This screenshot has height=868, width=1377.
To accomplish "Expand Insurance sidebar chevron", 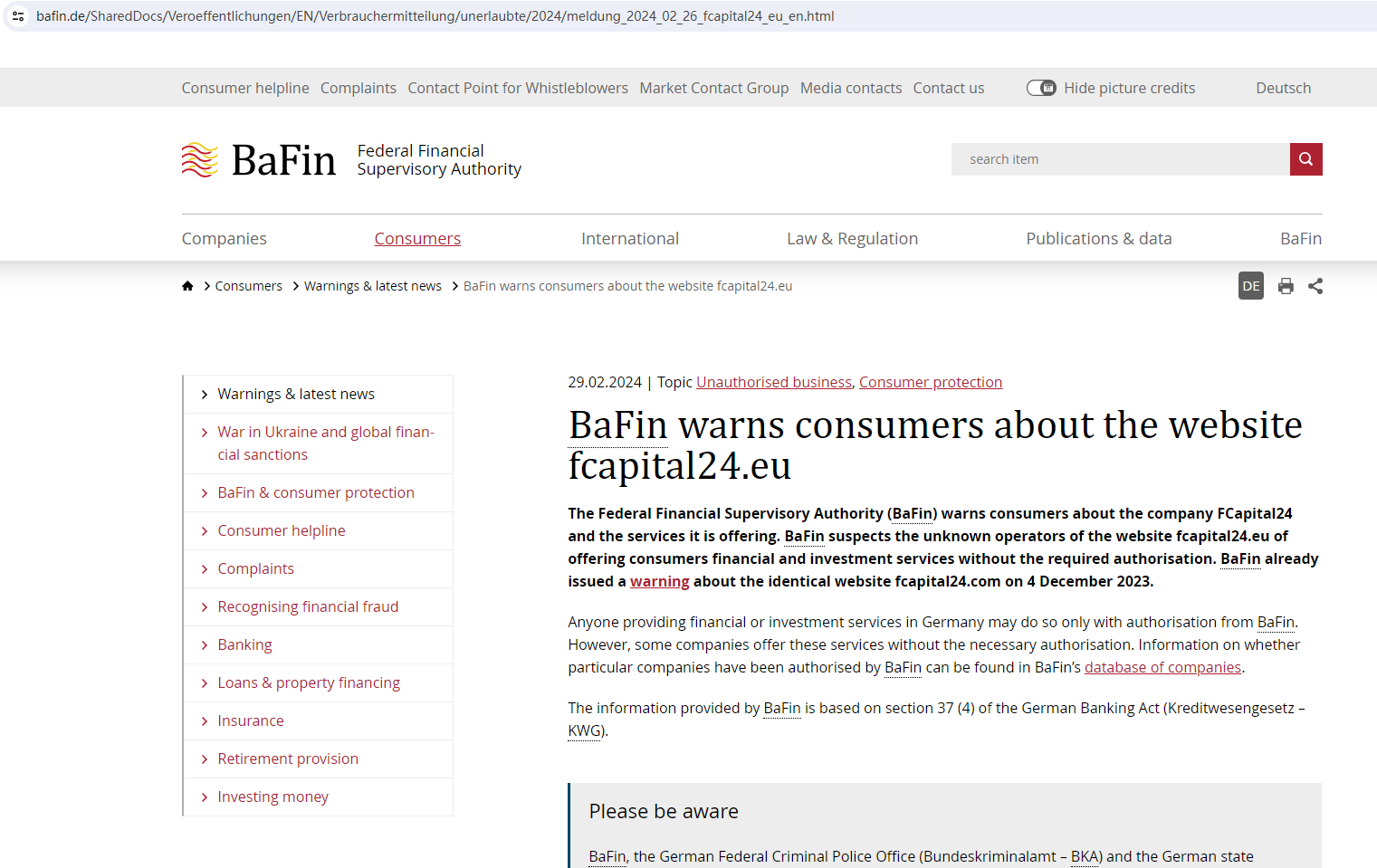I will 205,721.
